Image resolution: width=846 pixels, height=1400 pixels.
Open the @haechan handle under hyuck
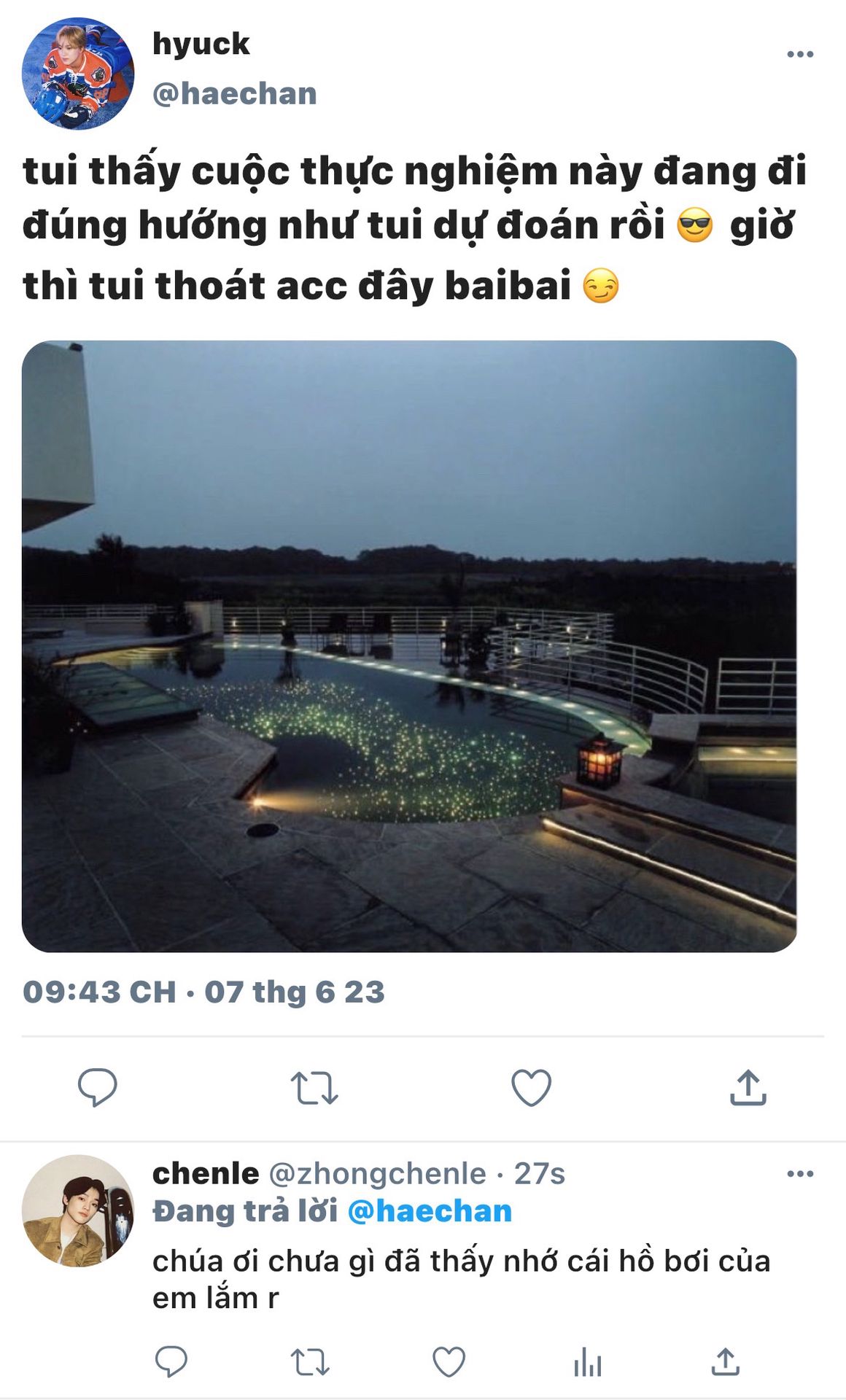pos(234,94)
